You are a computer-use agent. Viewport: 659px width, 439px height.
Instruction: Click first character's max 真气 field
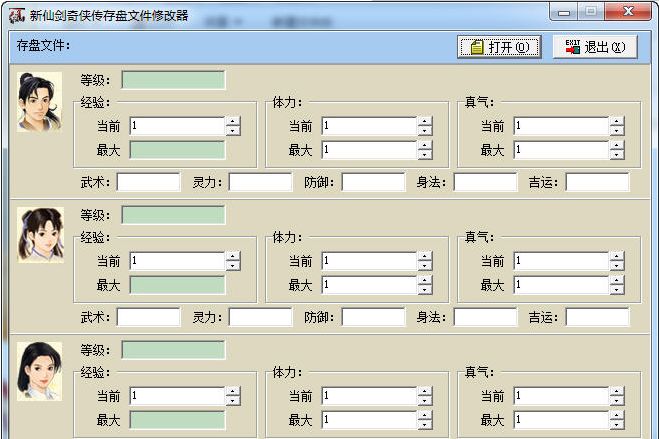click(561, 150)
